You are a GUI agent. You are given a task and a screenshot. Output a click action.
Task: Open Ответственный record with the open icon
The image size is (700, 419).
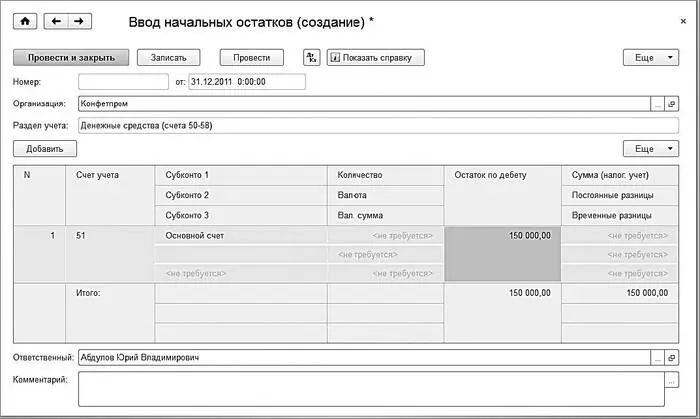[671, 357]
